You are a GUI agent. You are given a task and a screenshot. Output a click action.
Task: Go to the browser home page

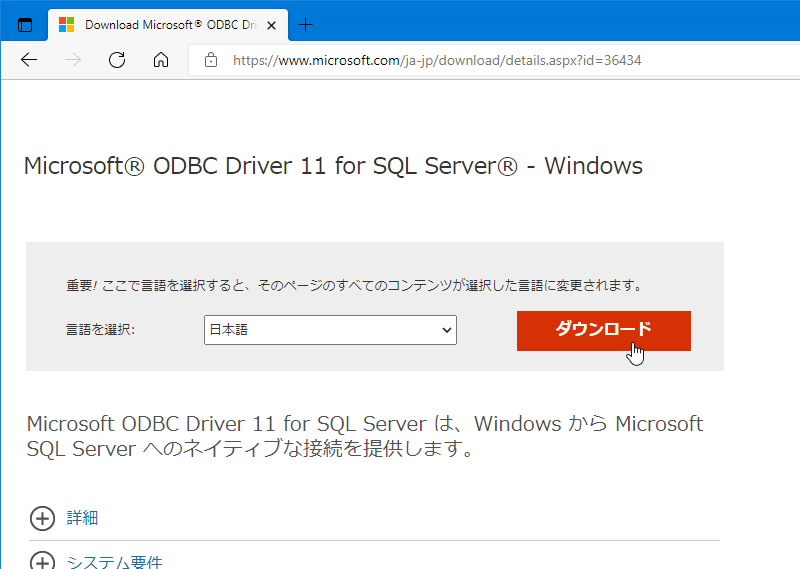[x=161, y=60]
